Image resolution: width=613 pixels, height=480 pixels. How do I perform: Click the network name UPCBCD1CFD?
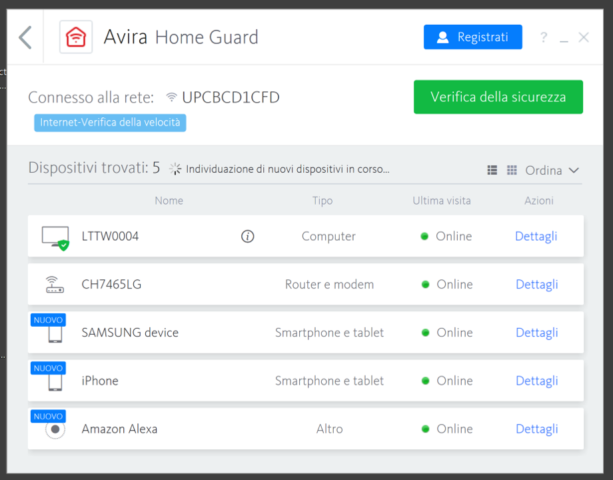click(231, 97)
